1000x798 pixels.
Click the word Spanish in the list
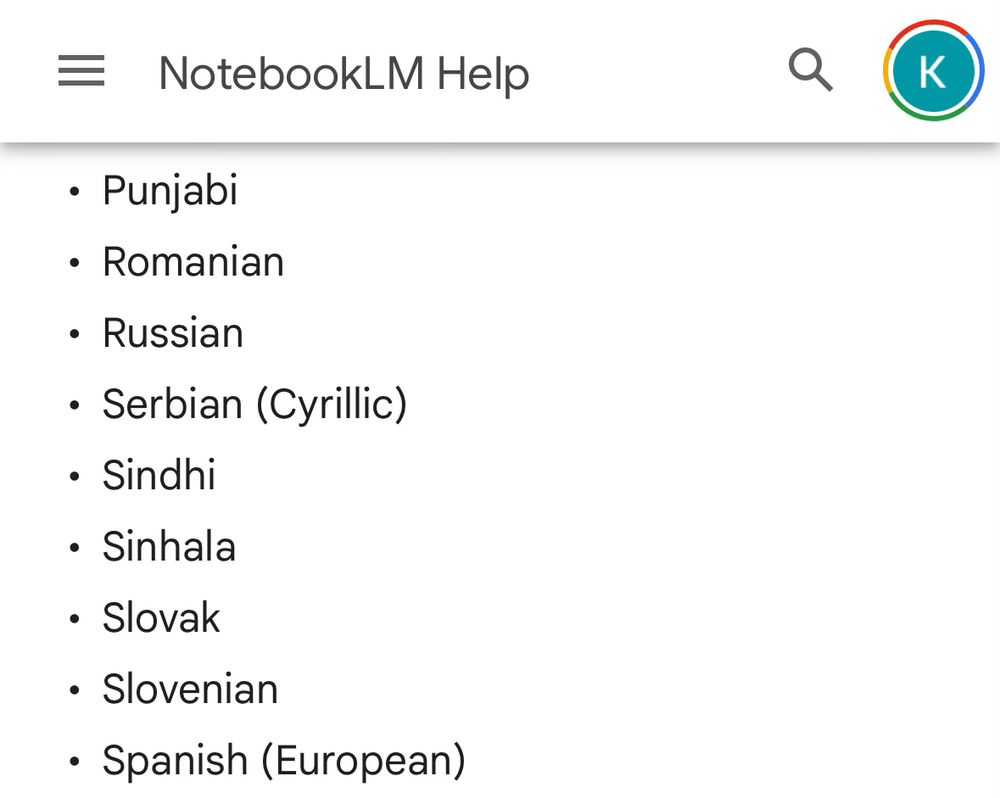coord(175,760)
